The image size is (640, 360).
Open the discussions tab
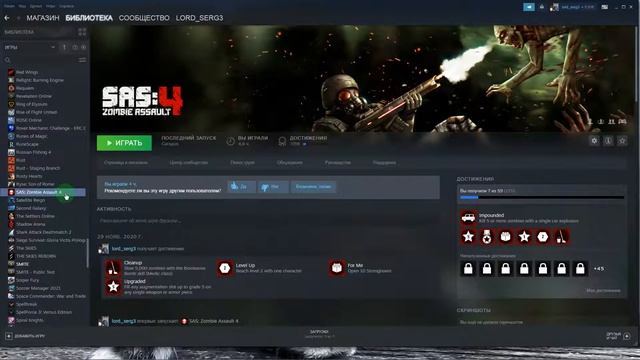point(290,162)
